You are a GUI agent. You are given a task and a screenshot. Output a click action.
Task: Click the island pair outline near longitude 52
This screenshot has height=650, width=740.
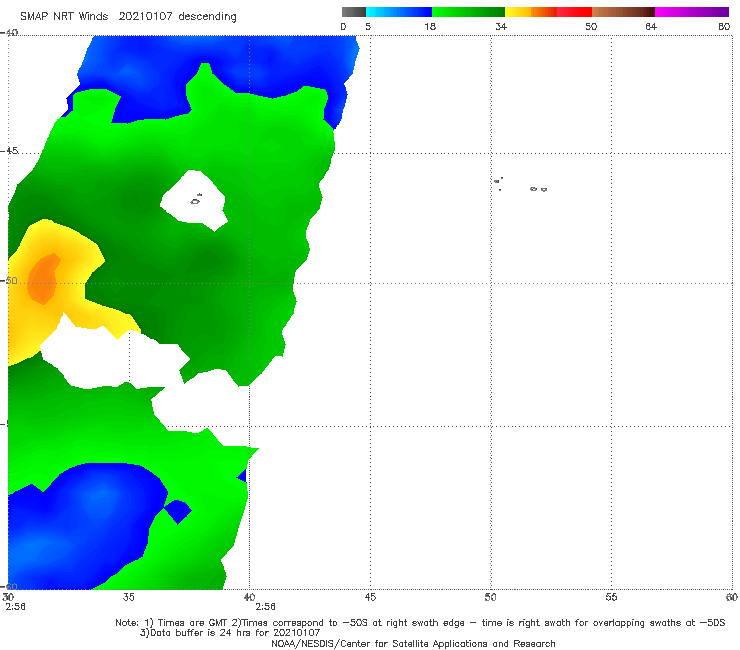click(x=538, y=189)
